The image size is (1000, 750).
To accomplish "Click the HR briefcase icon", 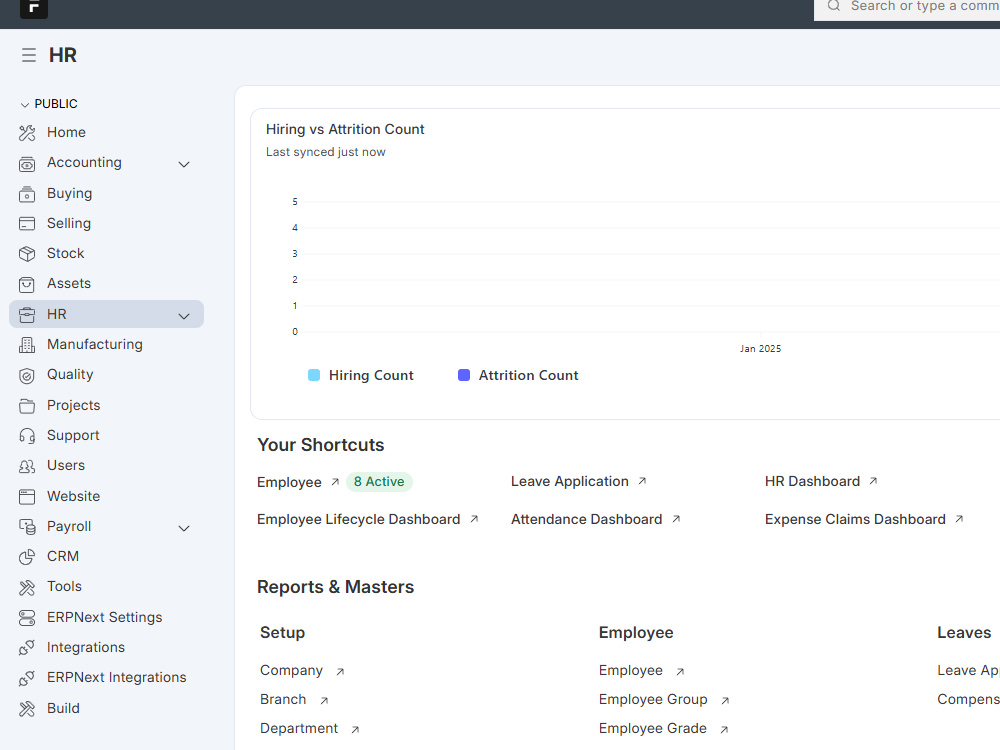I will click(x=27, y=315).
